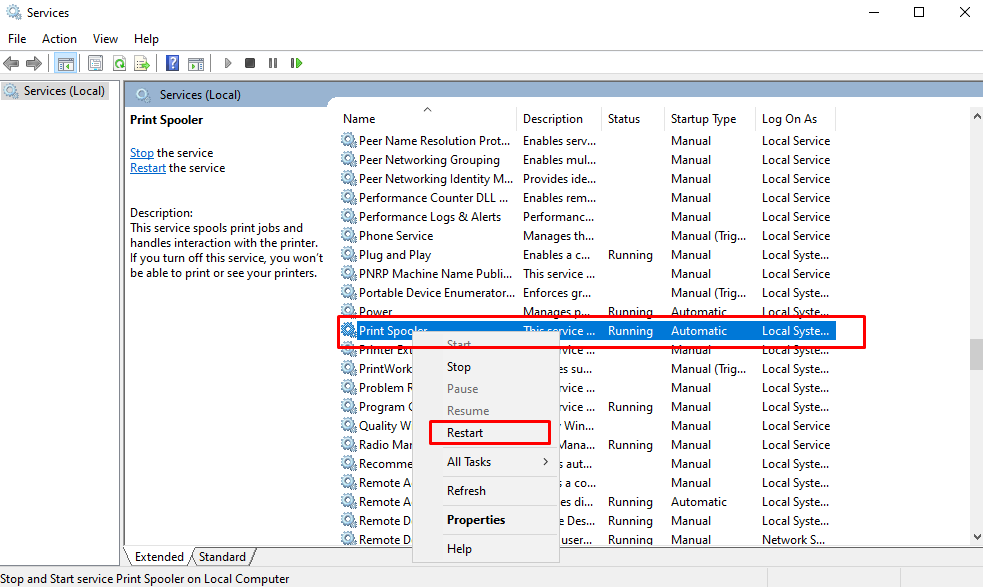The width and height of the screenshot is (983, 587).
Task: Click the Restart Service toolbar icon
Action: click(x=296, y=63)
